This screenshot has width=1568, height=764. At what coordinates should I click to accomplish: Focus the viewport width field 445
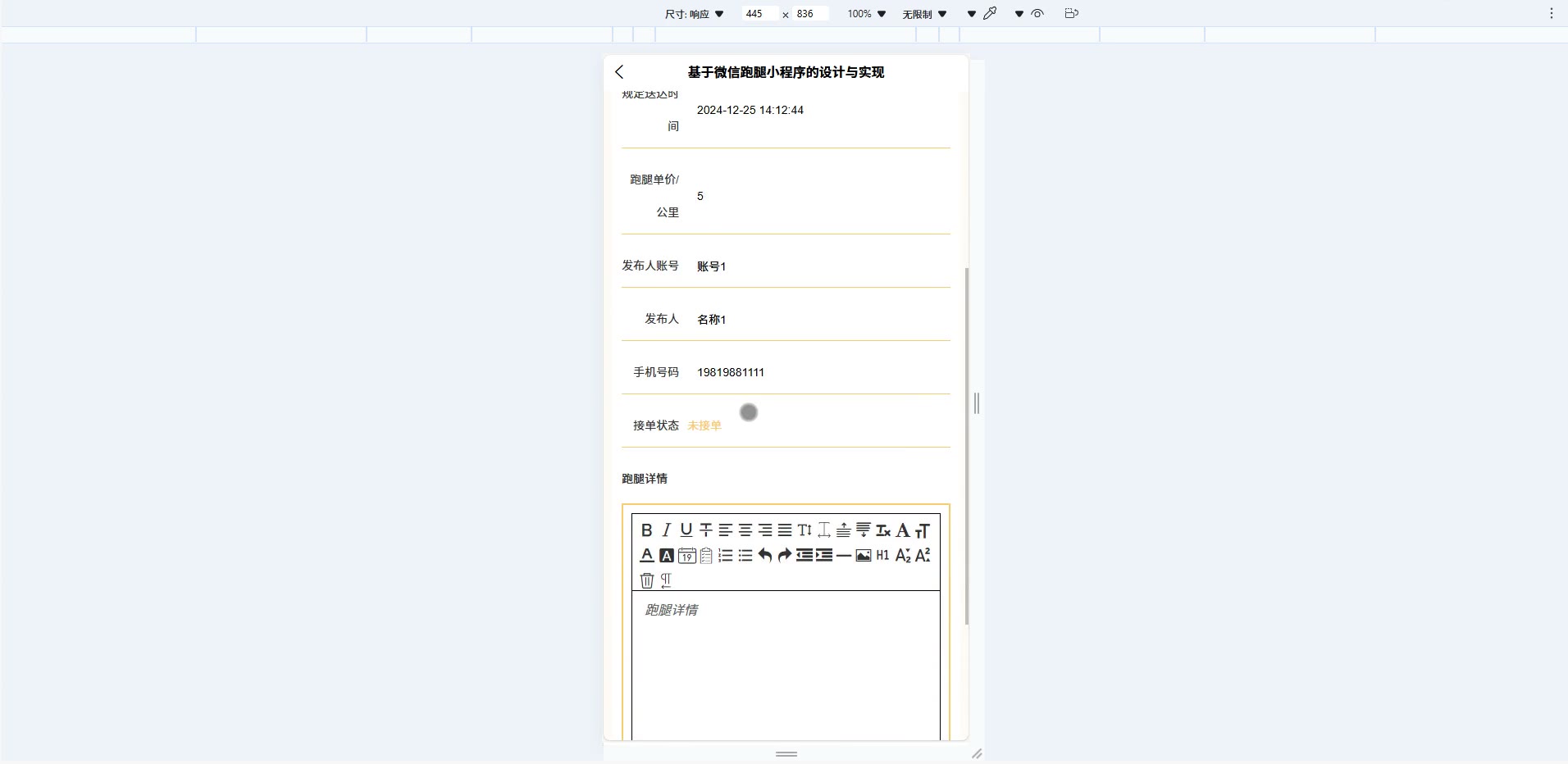click(759, 14)
